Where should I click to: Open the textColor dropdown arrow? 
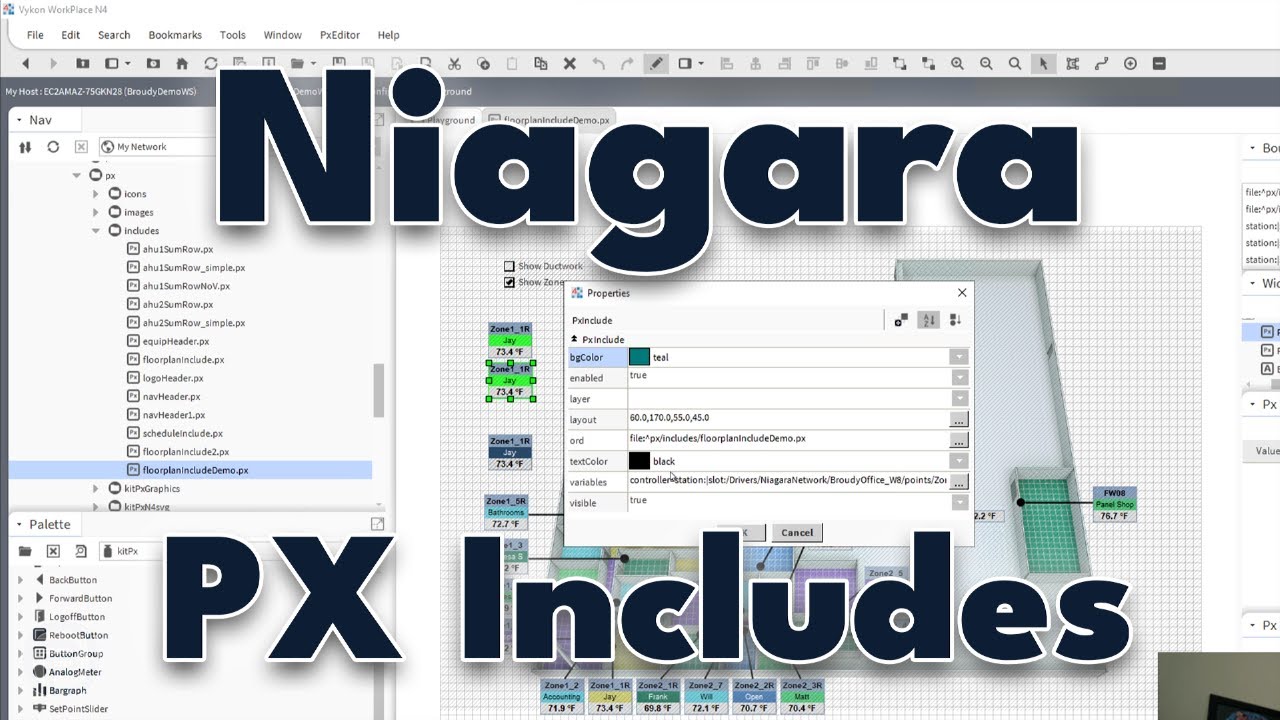959,461
